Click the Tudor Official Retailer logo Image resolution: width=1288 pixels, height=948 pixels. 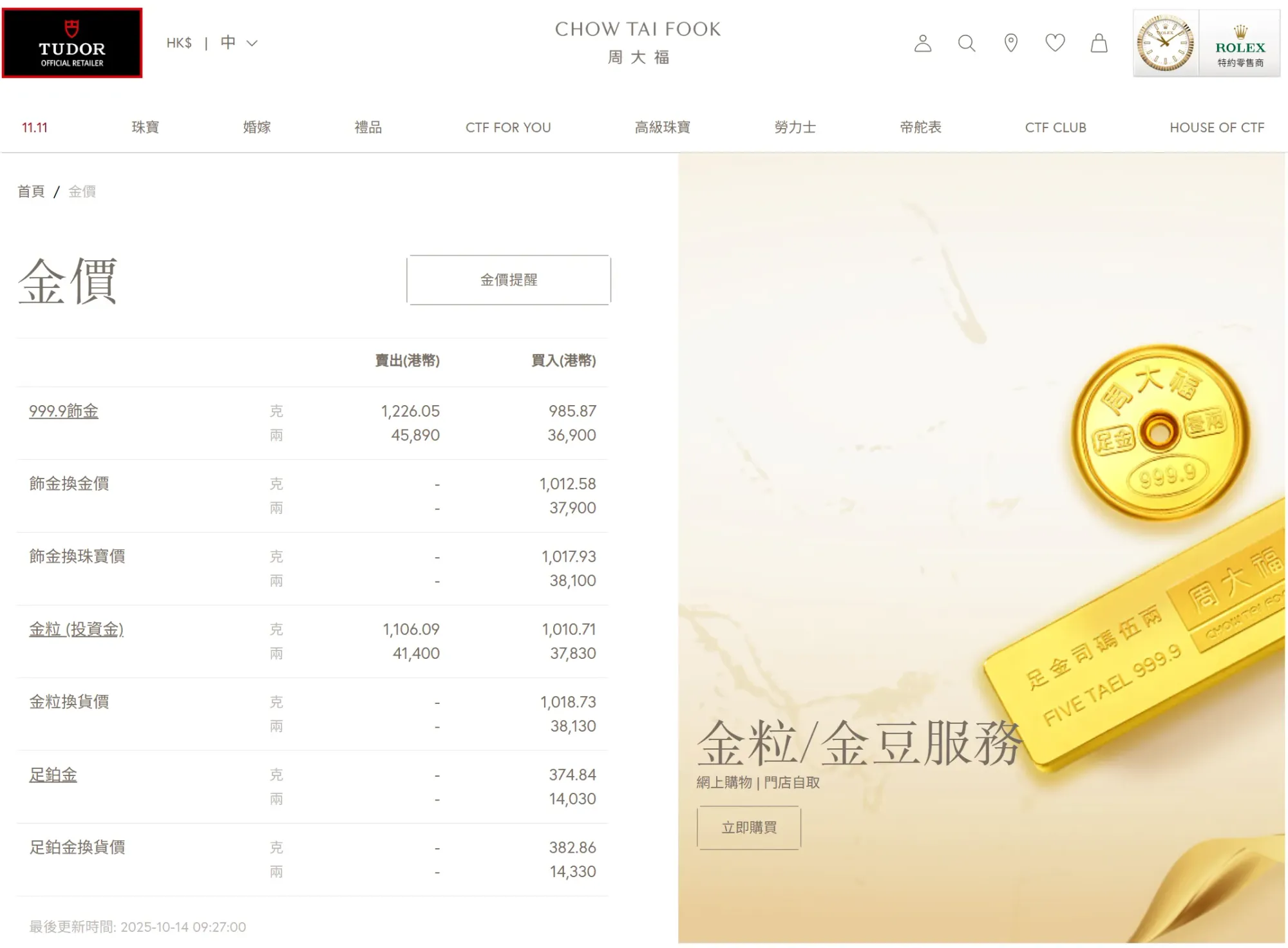pyautogui.click(x=72, y=43)
